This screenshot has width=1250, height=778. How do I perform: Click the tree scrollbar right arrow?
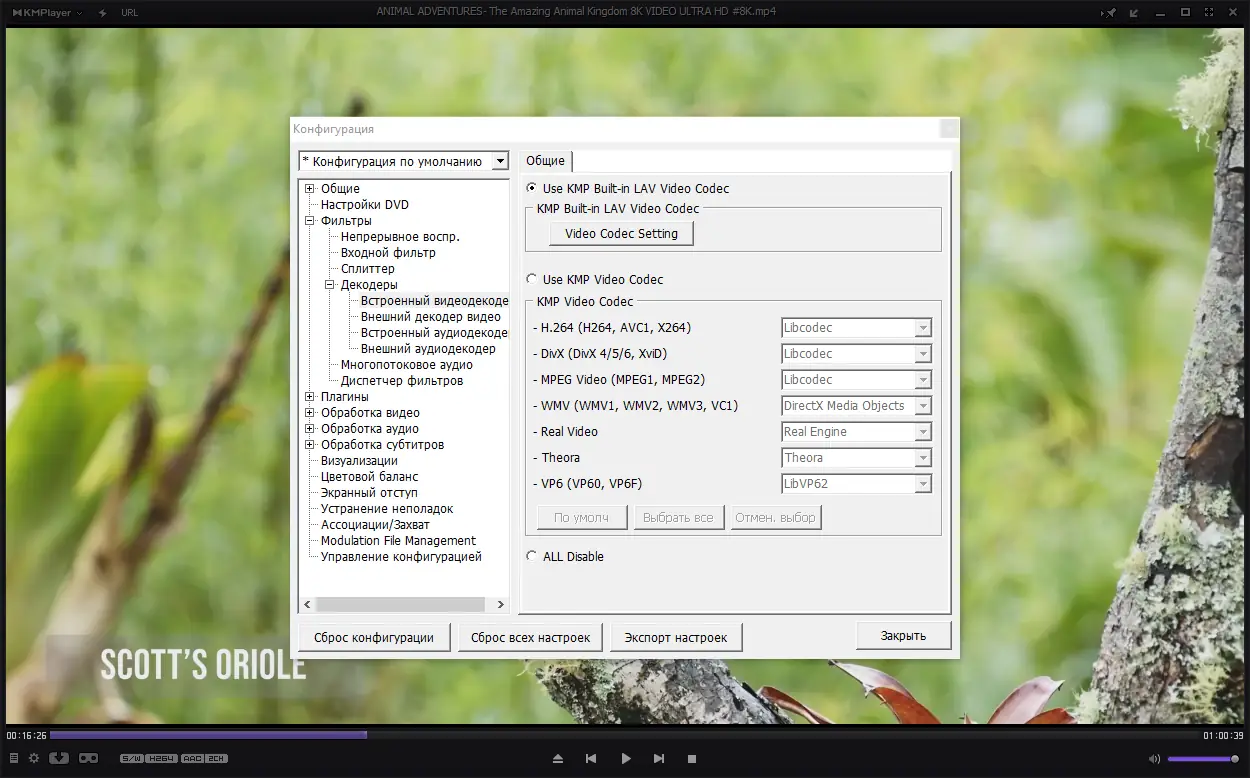point(501,605)
